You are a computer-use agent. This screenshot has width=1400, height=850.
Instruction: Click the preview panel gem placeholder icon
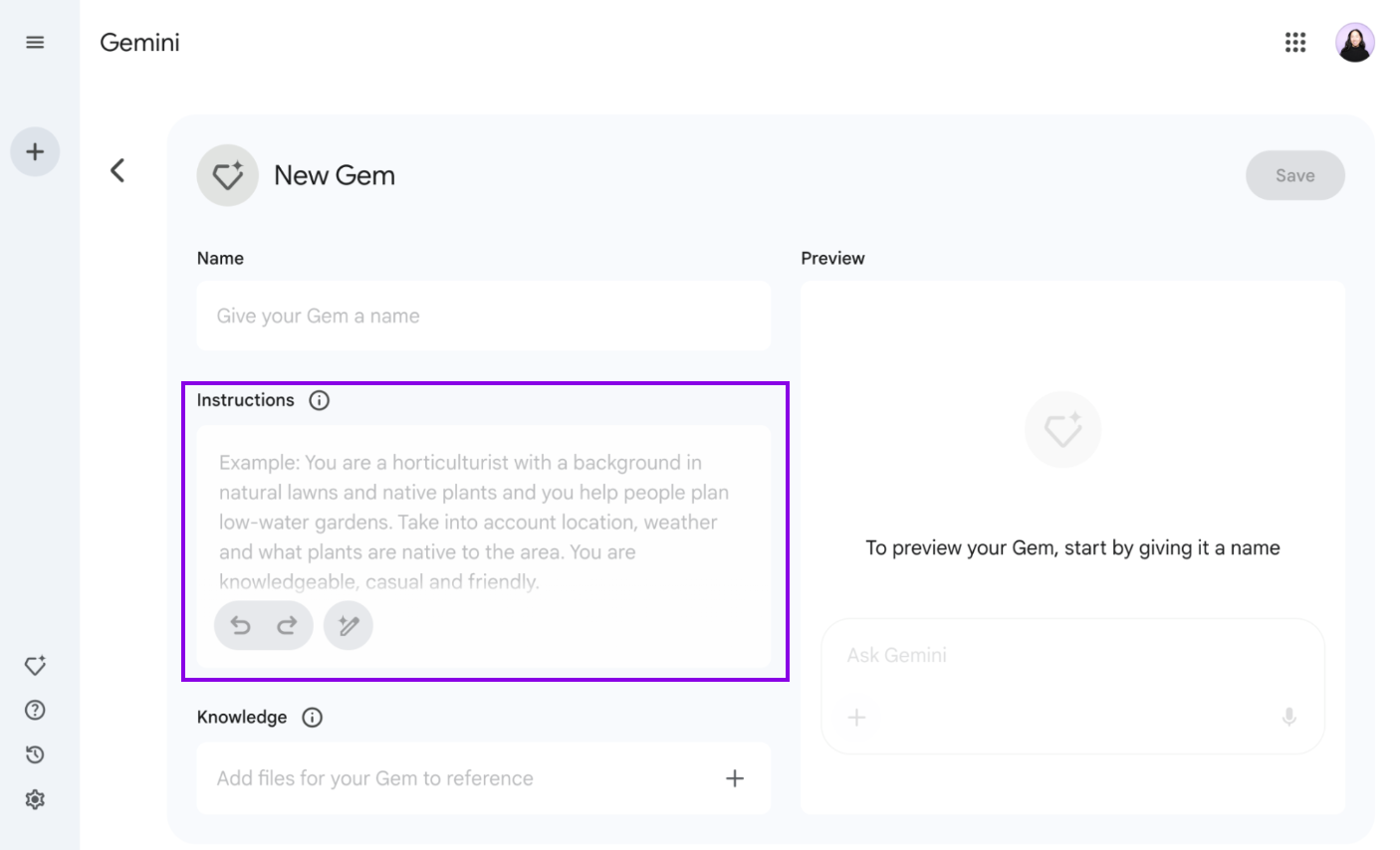click(x=1062, y=430)
